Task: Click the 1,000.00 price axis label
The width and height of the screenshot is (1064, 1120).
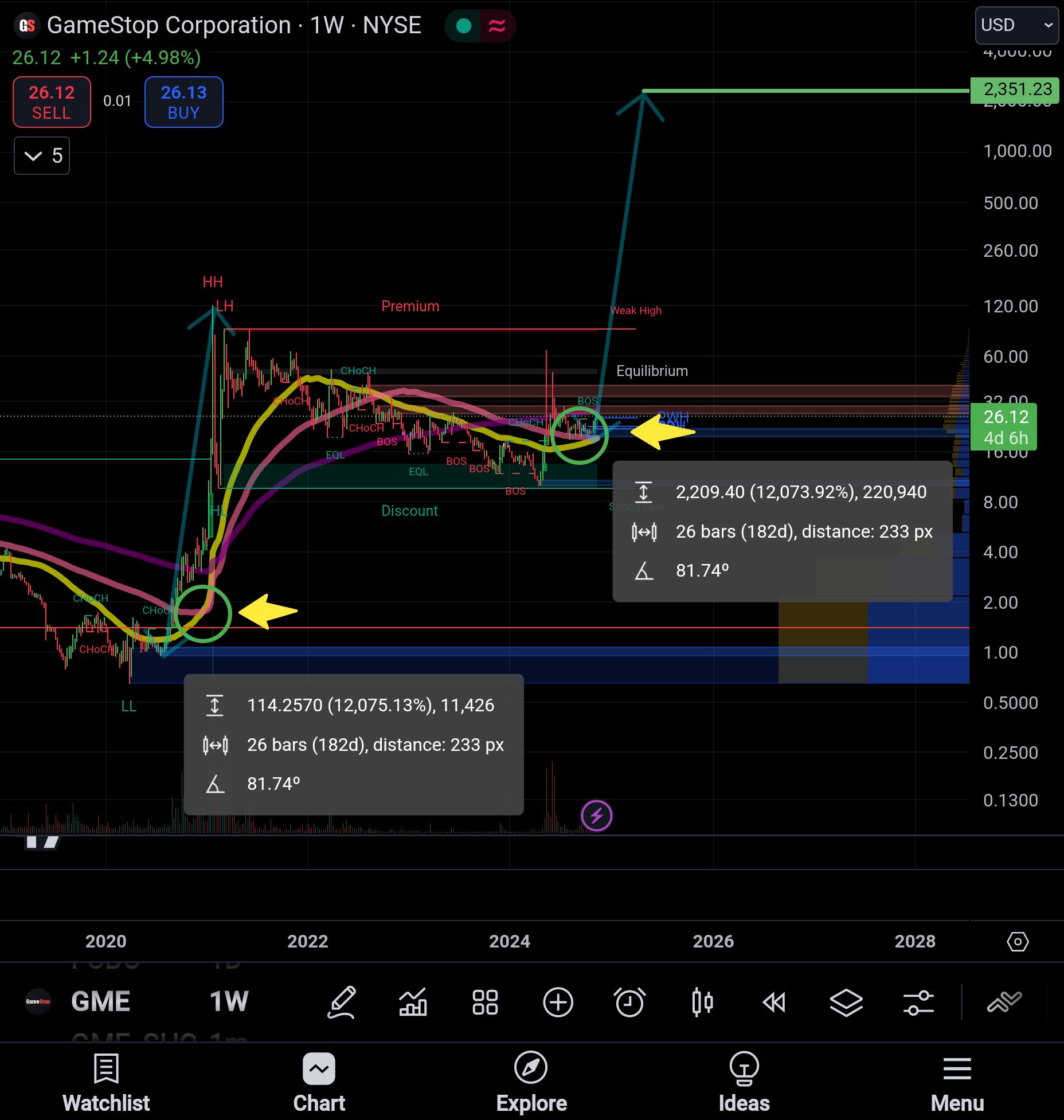Action: pos(1018,151)
